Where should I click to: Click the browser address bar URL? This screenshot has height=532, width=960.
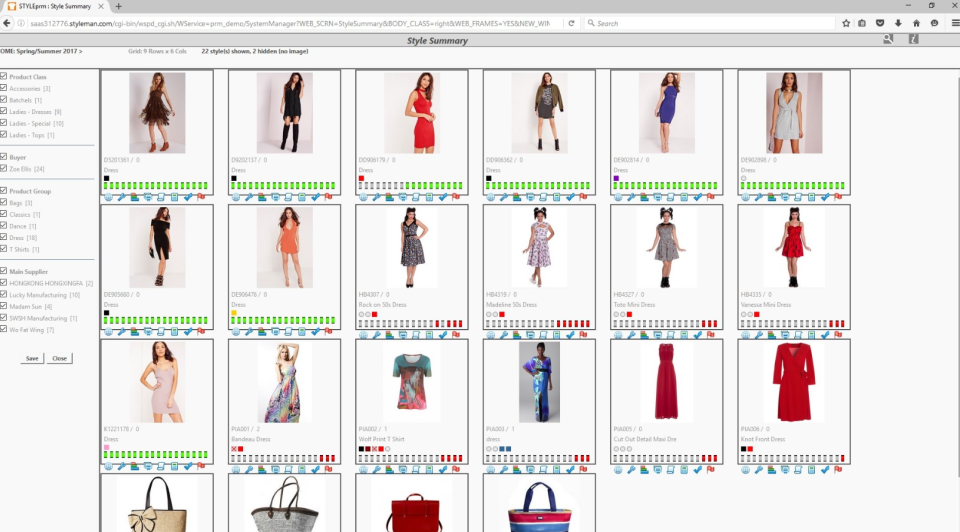[x=290, y=23]
